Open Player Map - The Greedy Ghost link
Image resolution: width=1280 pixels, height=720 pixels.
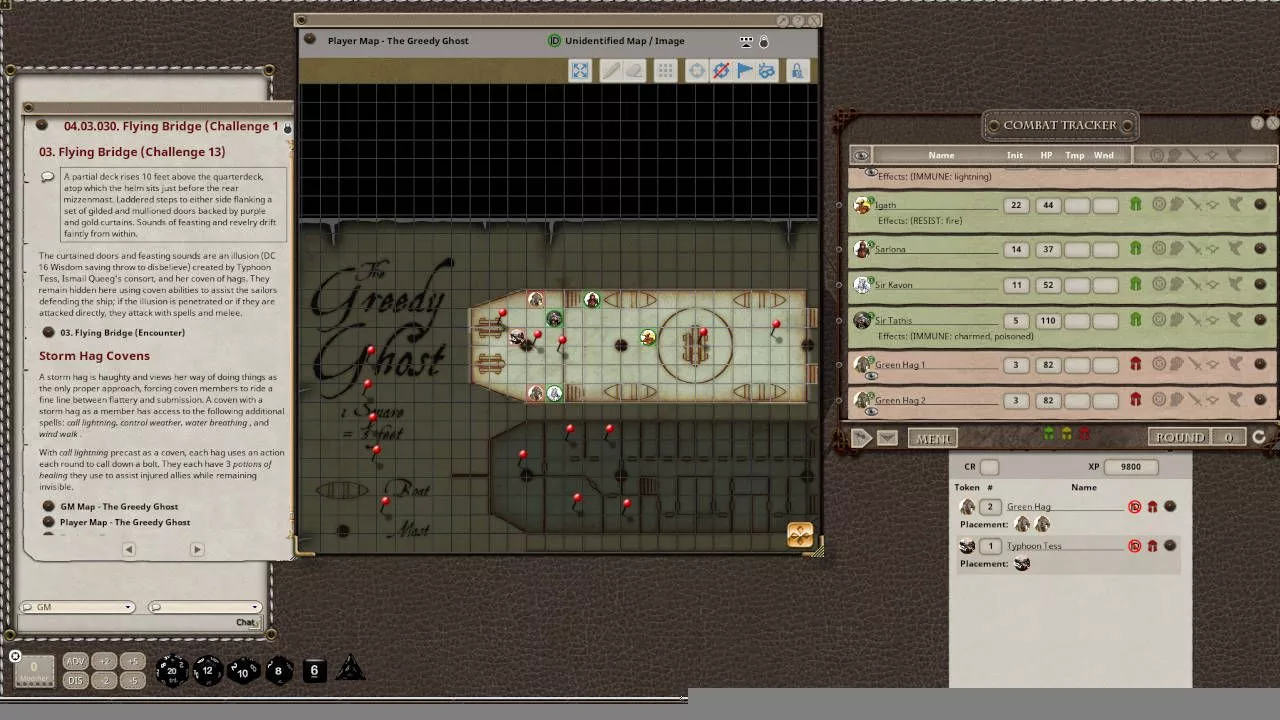pos(125,522)
